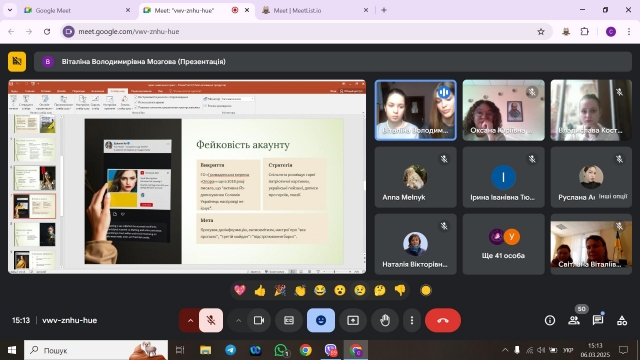Toggle the emoji reactions button

click(x=321, y=320)
